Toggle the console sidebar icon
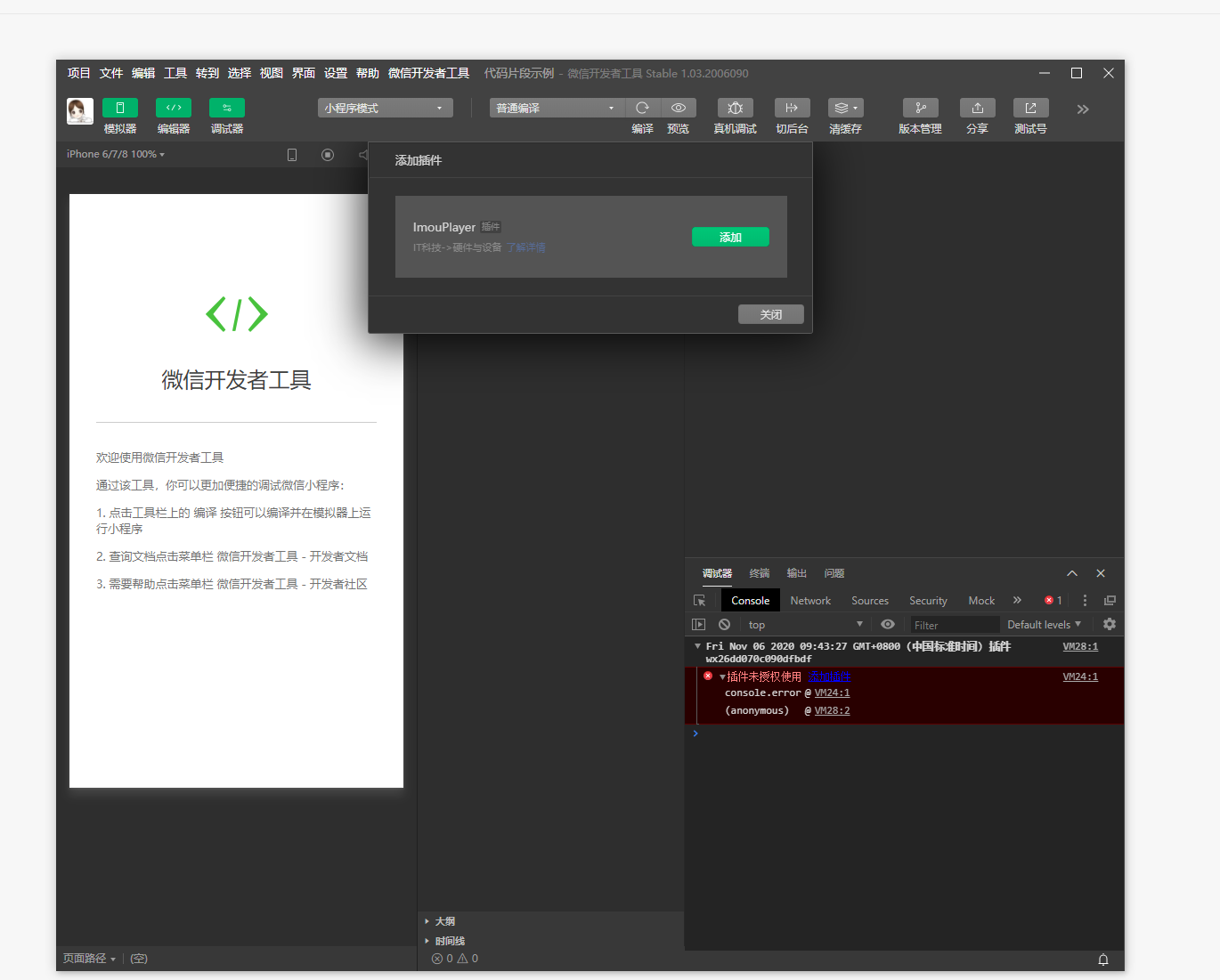Image resolution: width=1220 pixels, height=980 pixels. 699,625
